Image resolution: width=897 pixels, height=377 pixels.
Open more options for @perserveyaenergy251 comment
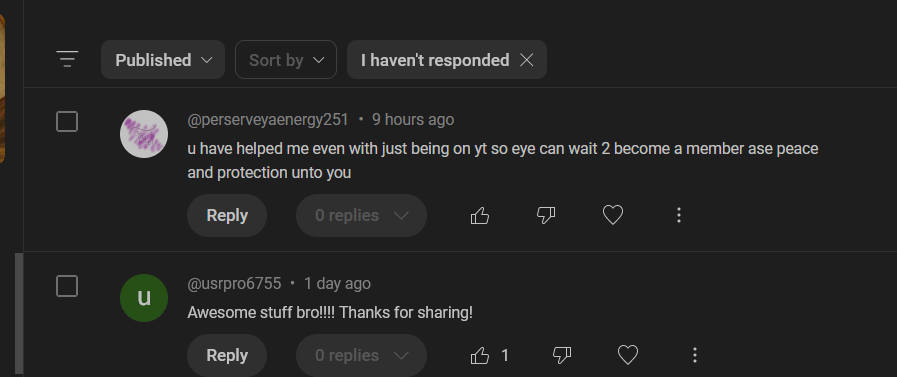click(679, 216)
